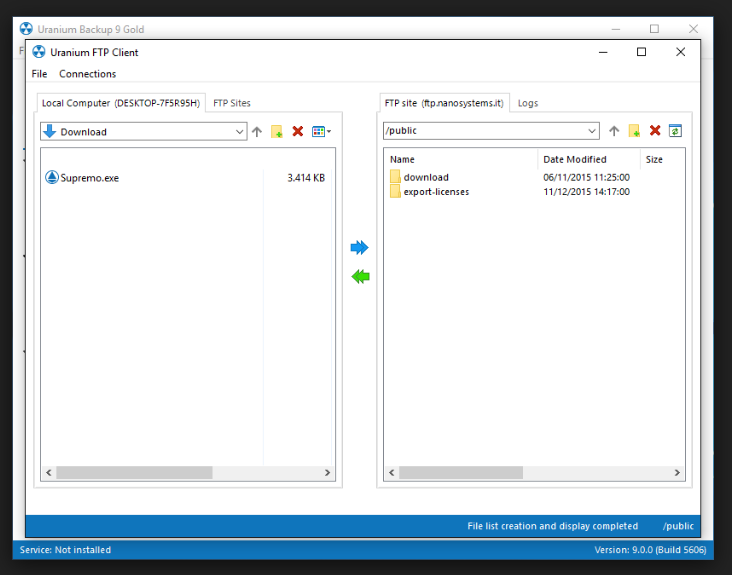Go up one directory on FTP site
732x575 pixels.
(x=614, y=131)
